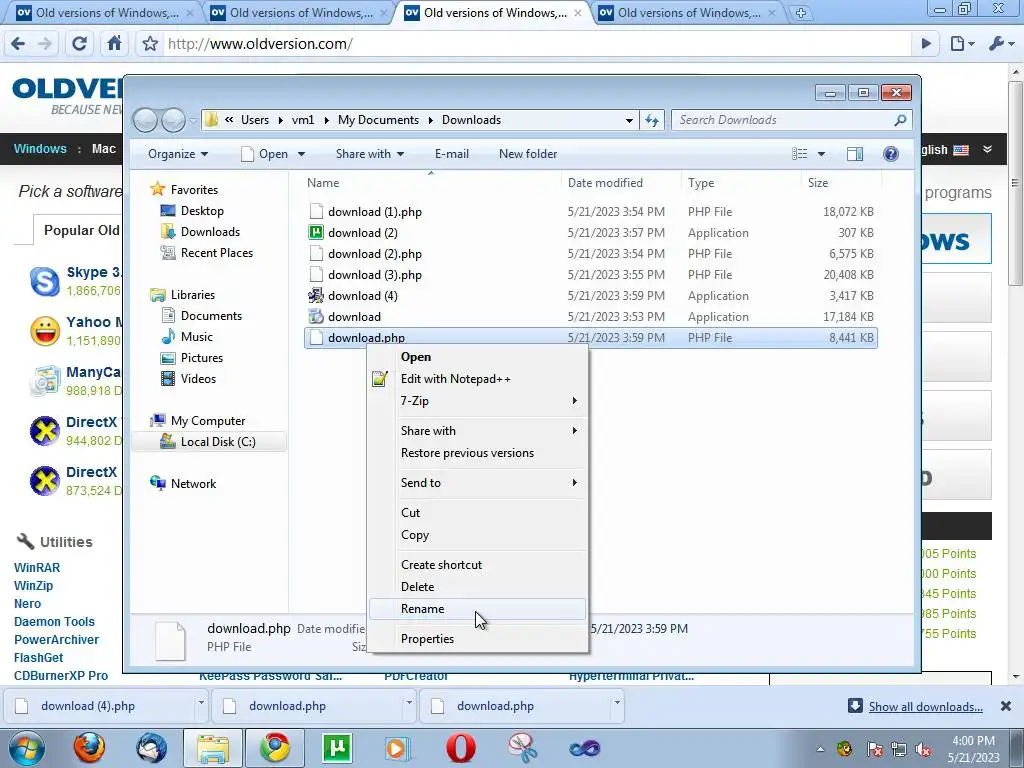The image size is (1024, 768).
Task: Open a new browser tab
Action: pos(801,12)
